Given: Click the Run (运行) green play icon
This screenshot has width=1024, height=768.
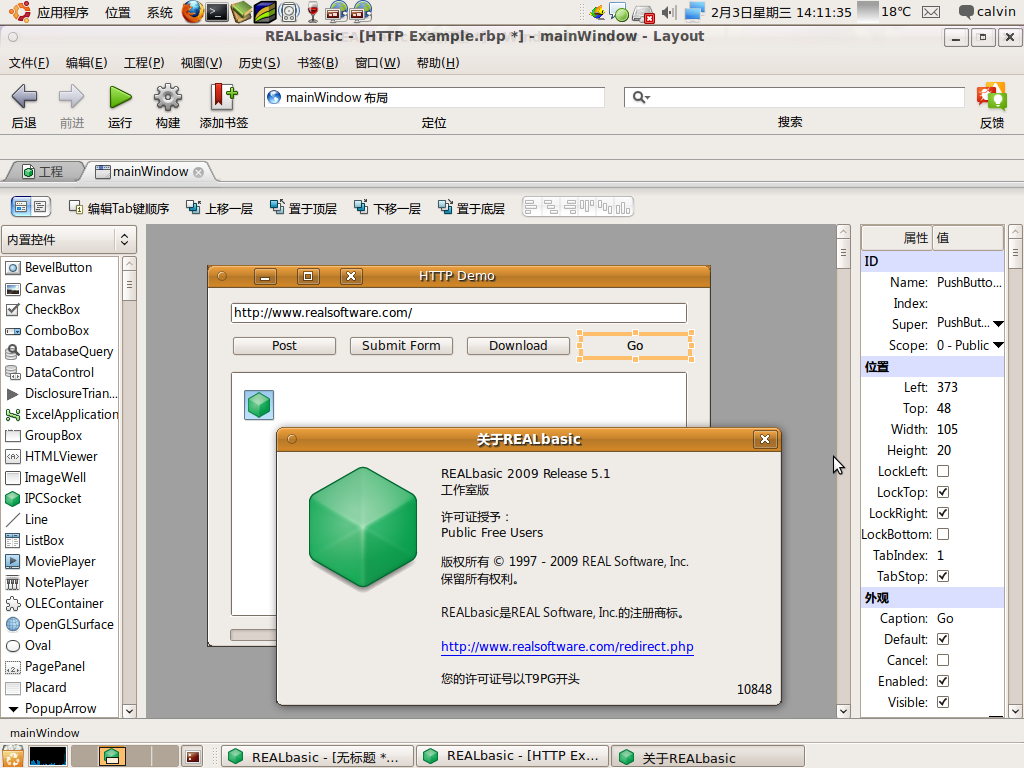Looking at the screenshot, I should click(120, 97).
